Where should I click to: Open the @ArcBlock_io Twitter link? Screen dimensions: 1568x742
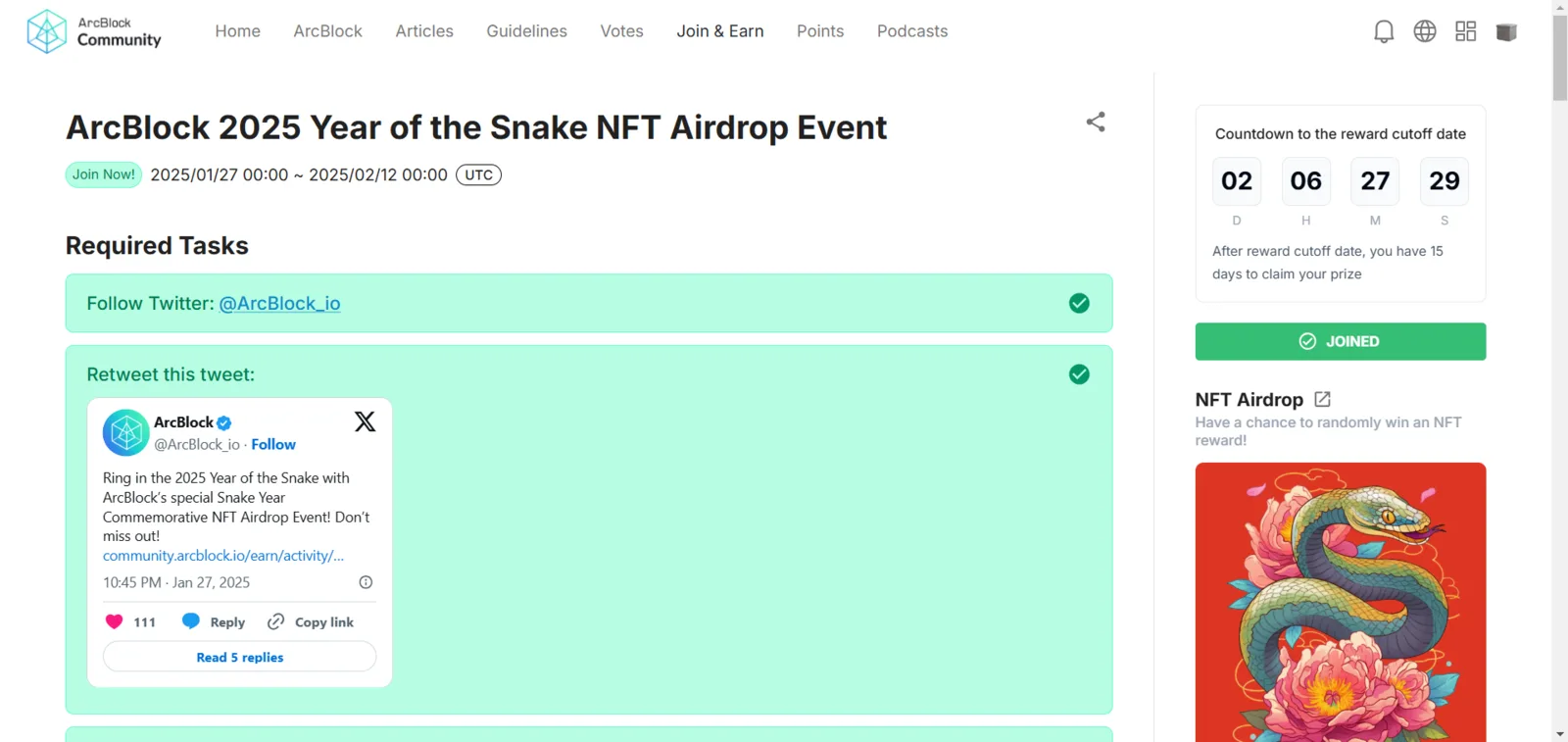[x=280, y=304]
